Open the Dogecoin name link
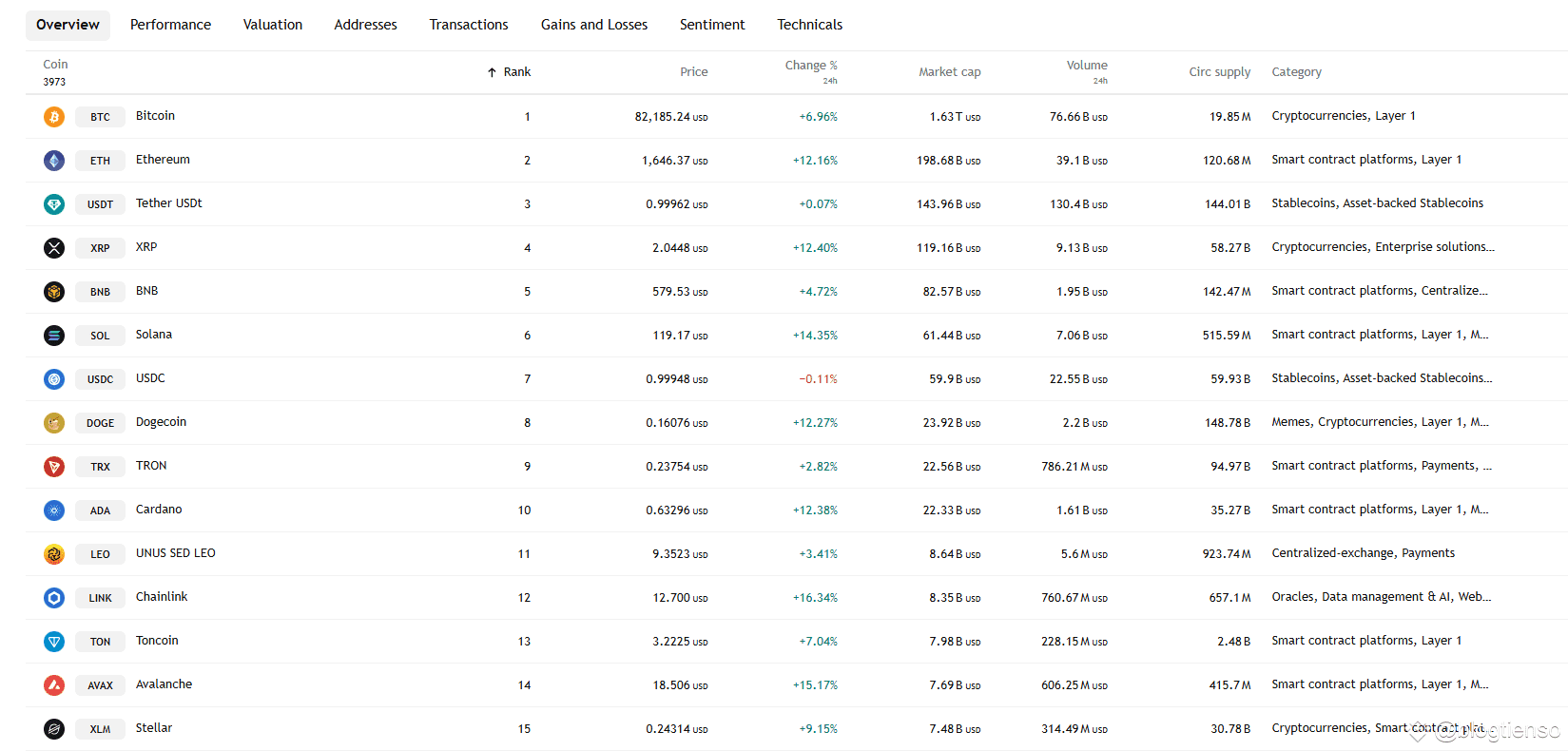Viewport: 1568px width, 751px height. click(161, 422)
